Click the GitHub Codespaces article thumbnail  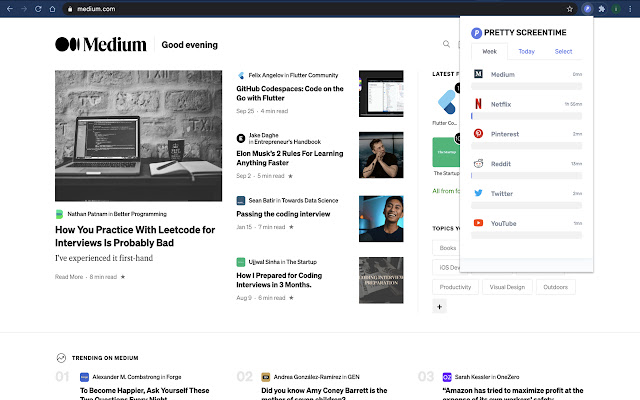(x=381, y=93)
